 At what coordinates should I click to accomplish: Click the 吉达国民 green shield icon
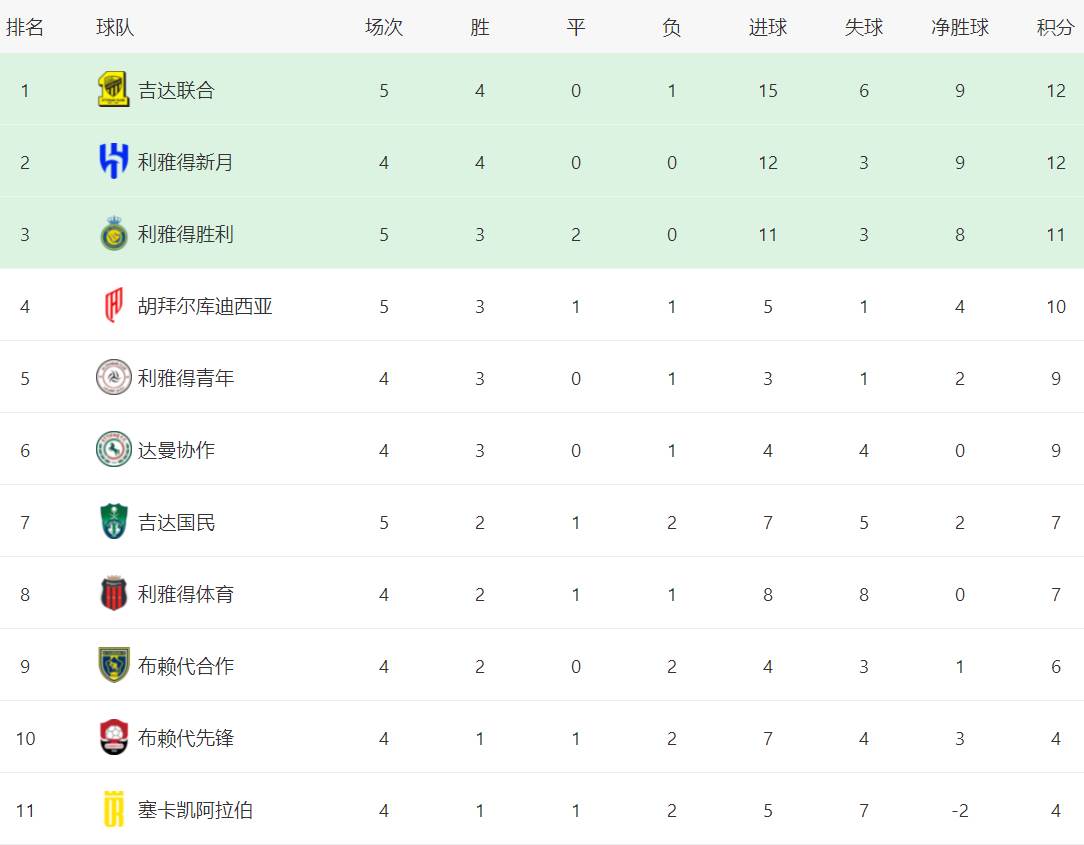point(113,521)
